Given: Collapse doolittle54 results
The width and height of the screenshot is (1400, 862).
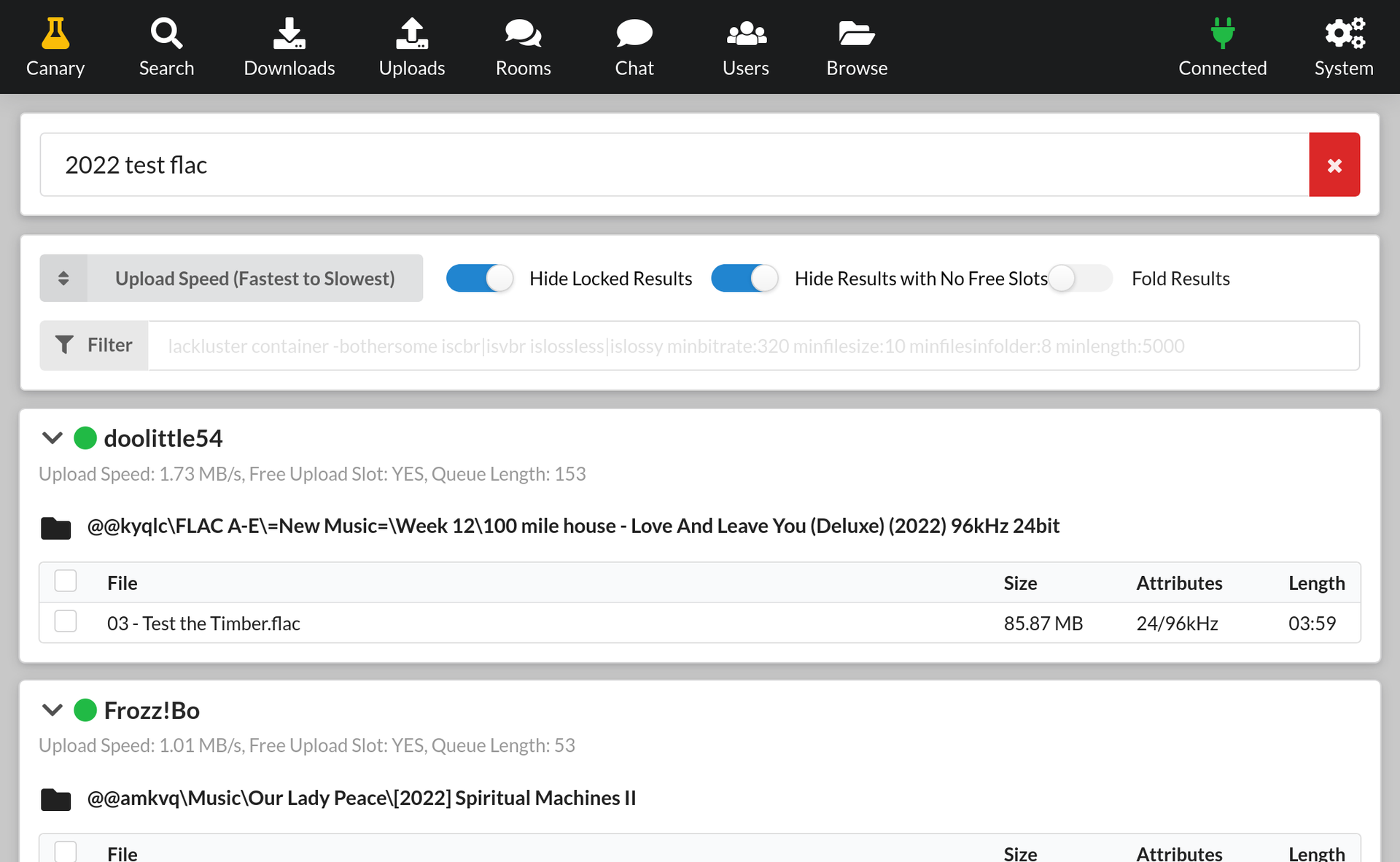Looking at the screenshot, I should point(52,438).
